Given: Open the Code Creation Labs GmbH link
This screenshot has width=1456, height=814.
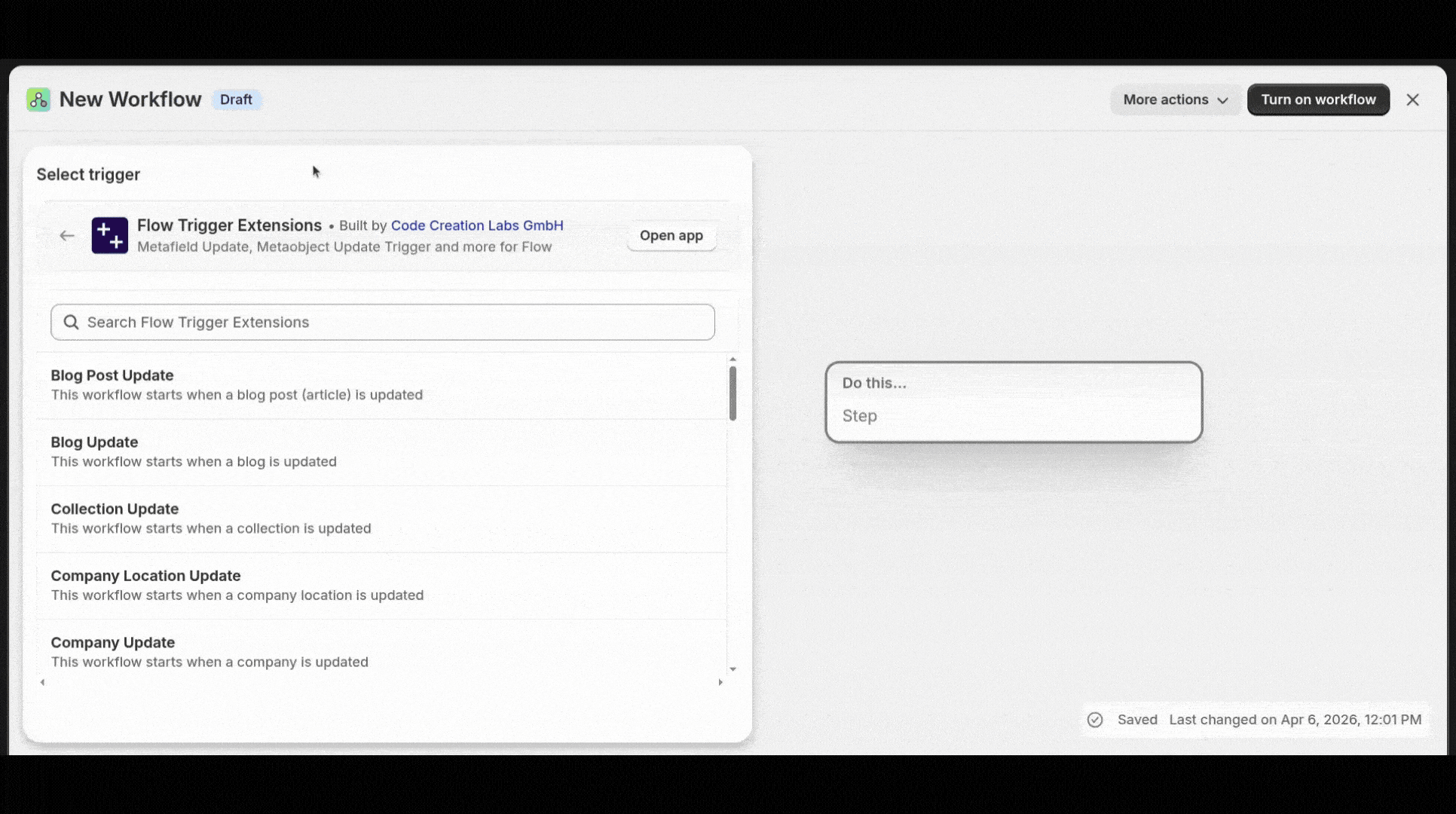Looking at the screenshot, I should coord(476,225).
